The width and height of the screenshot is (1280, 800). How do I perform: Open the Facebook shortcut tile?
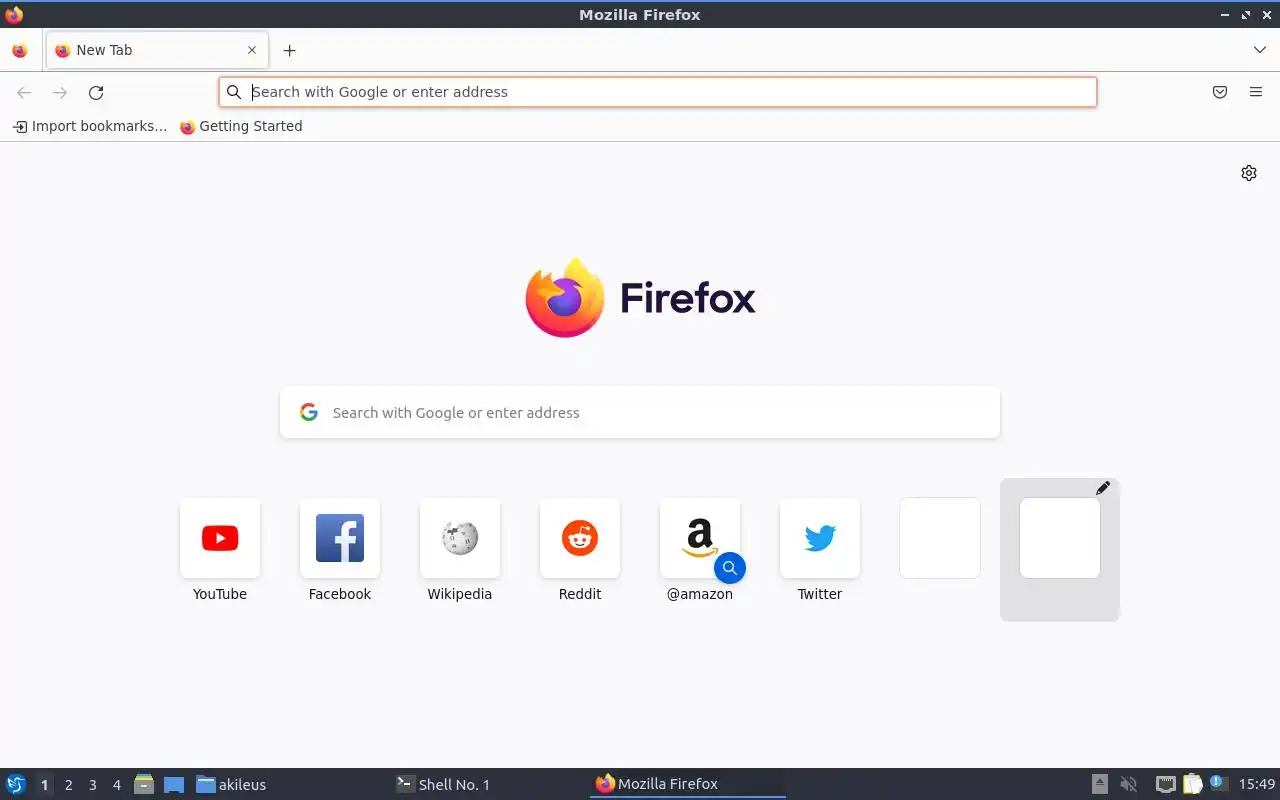[x=340, y=538]
